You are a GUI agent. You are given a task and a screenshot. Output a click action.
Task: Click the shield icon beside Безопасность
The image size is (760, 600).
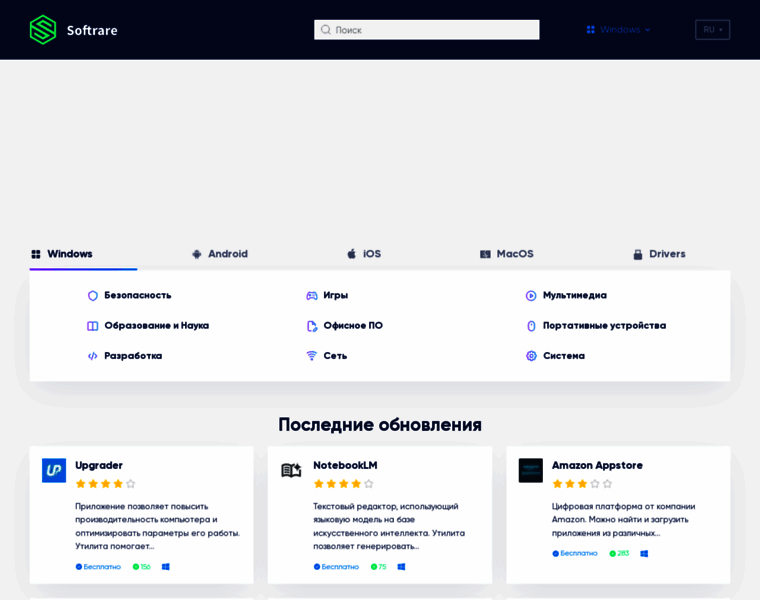93,296
